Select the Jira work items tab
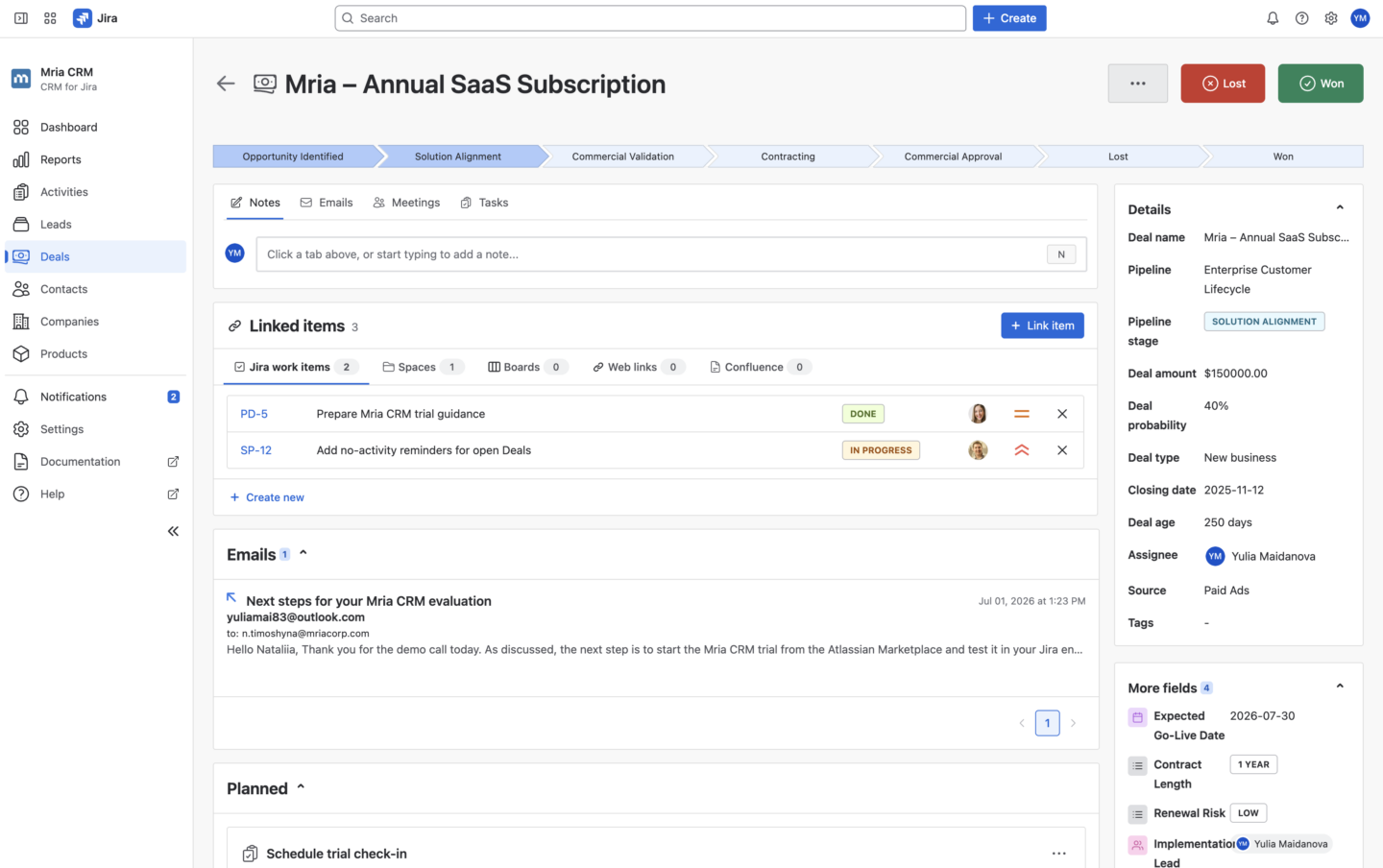This screenshot has width=1383, height=868. (x=297, y=367)
